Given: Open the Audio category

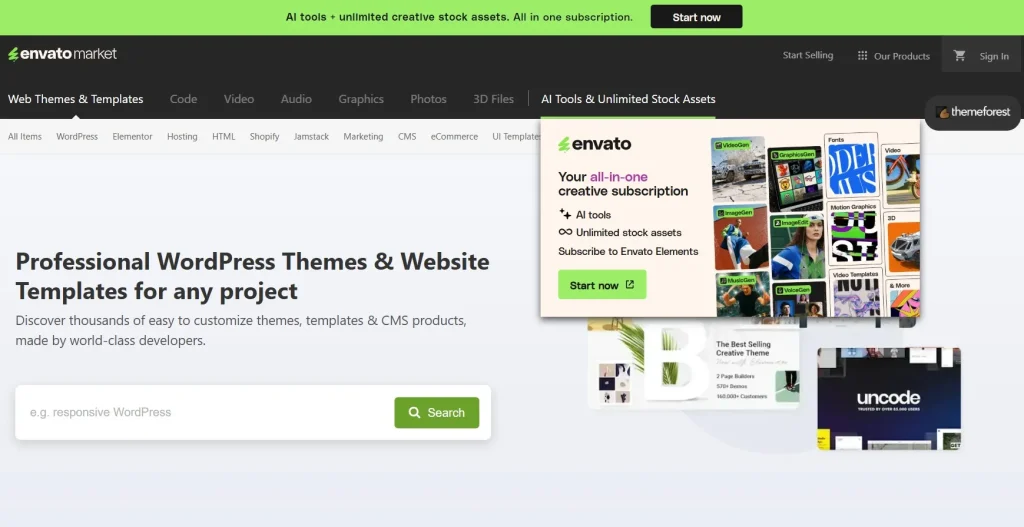Looking at the screenshot, I should point(296,99).
